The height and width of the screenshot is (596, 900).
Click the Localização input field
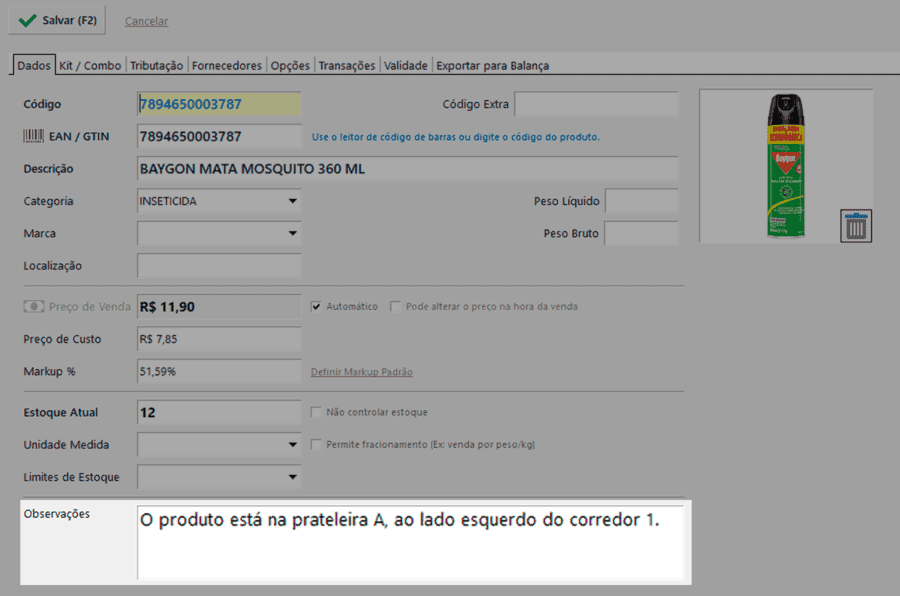[219, 265]
